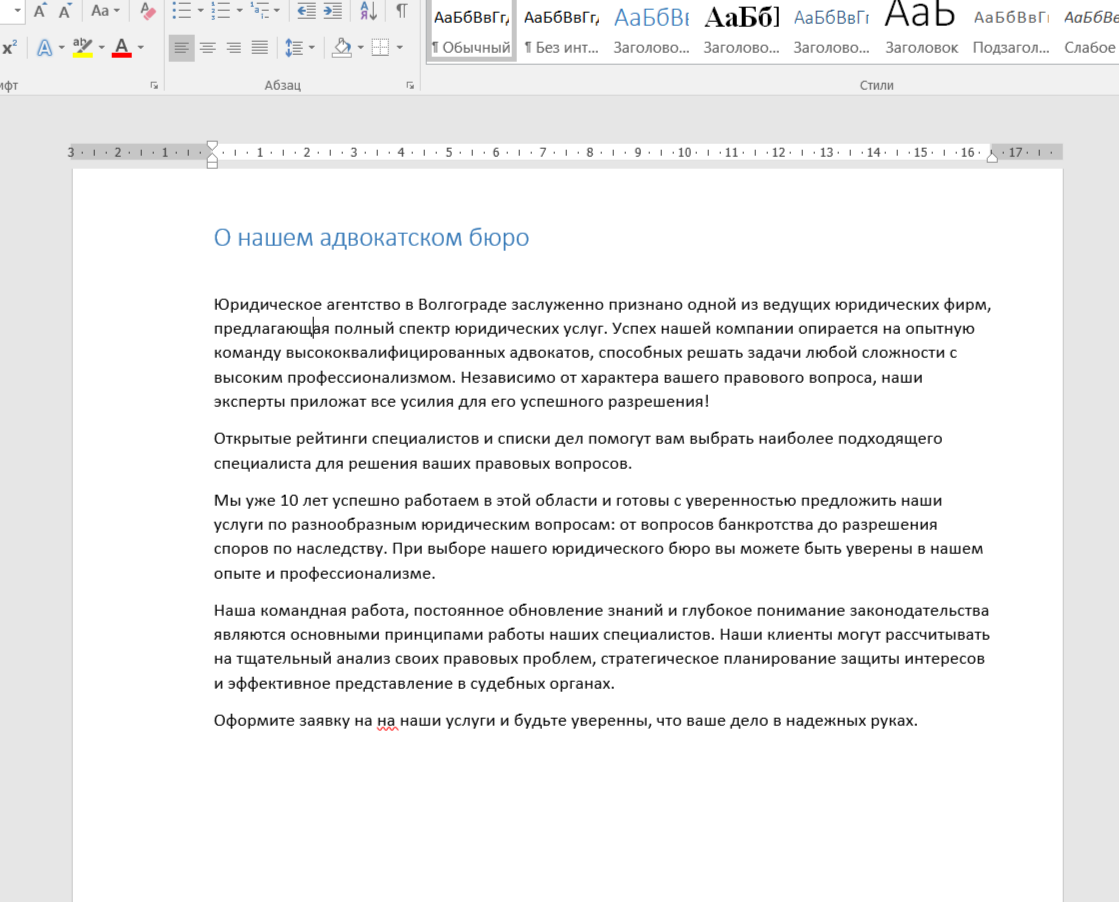Apply the Заголовок title style
This screenshot has width=1119, height=902.
tap(921, 30)
